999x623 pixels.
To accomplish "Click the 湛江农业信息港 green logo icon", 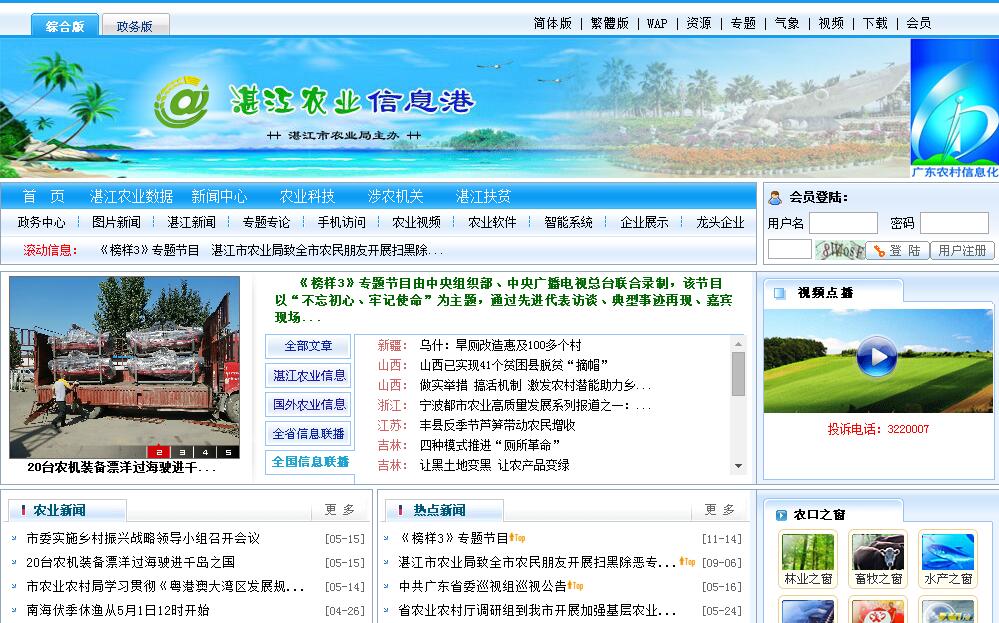I will click(181, 102).
